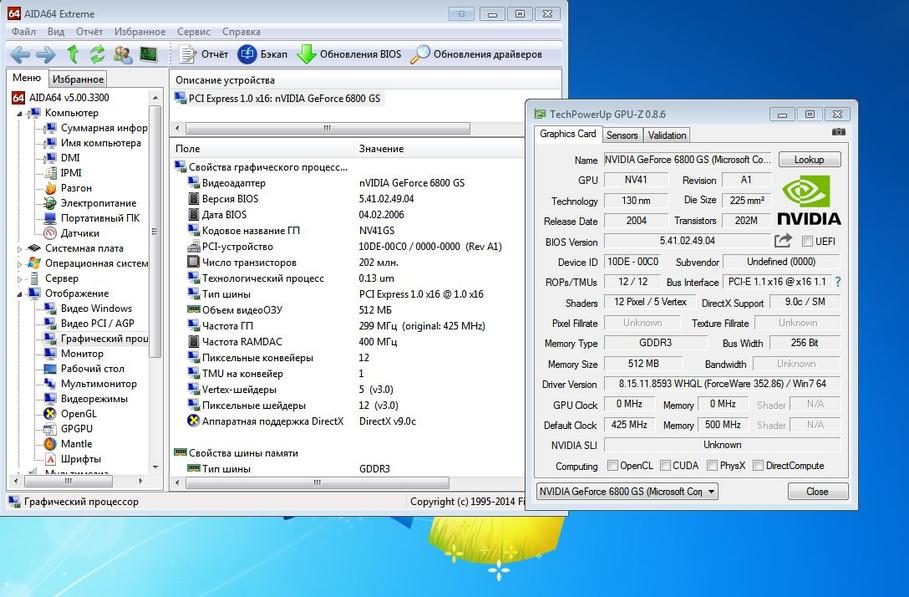Click the Бэкап toolbar button

tap(263, 54)
